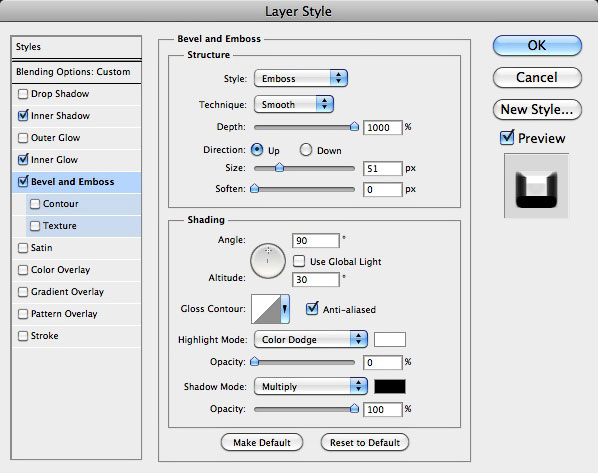Click the shadow Opacity slider handle

(x=354, y=409)
